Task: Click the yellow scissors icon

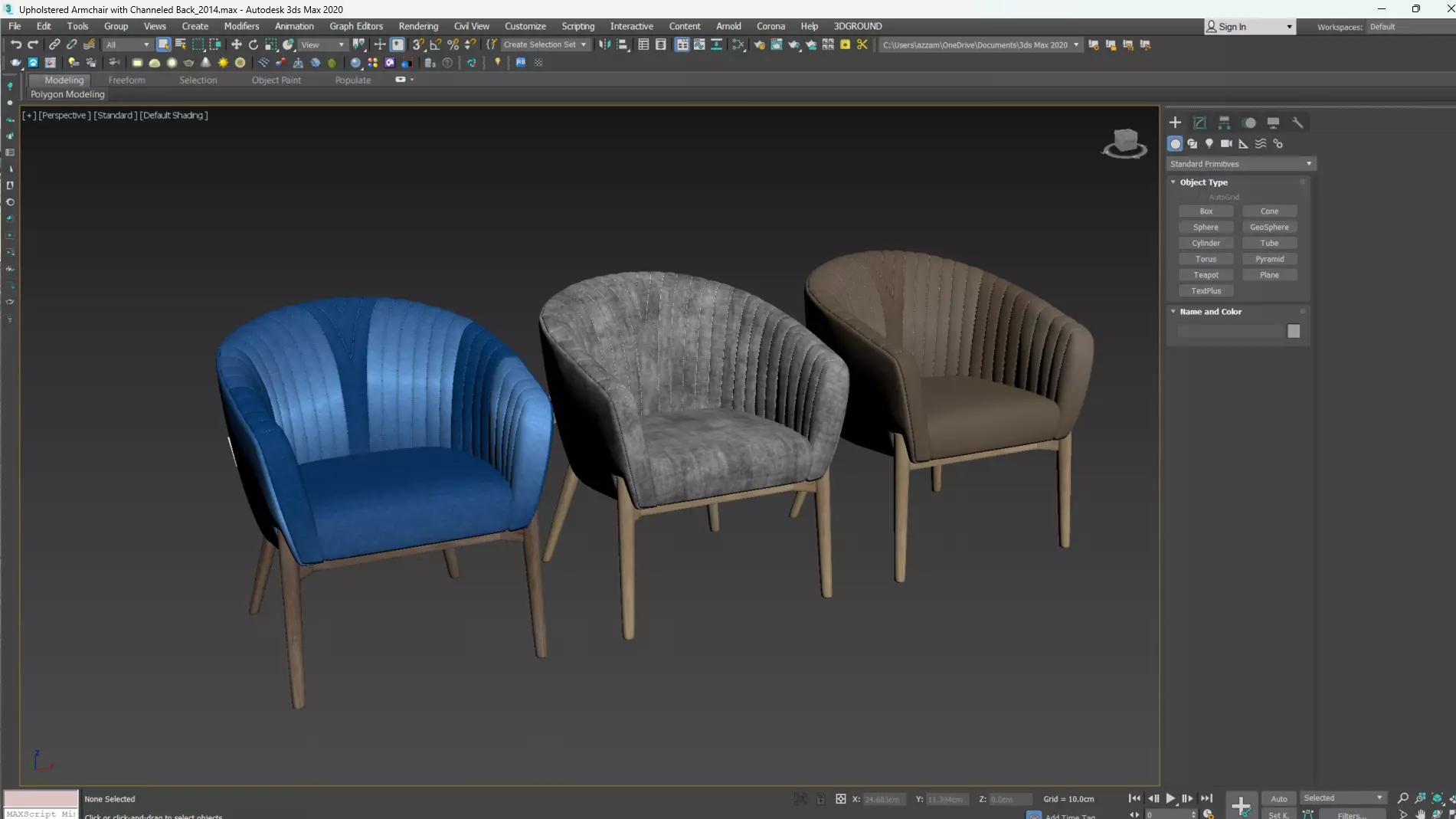Action: coord(862,44)
